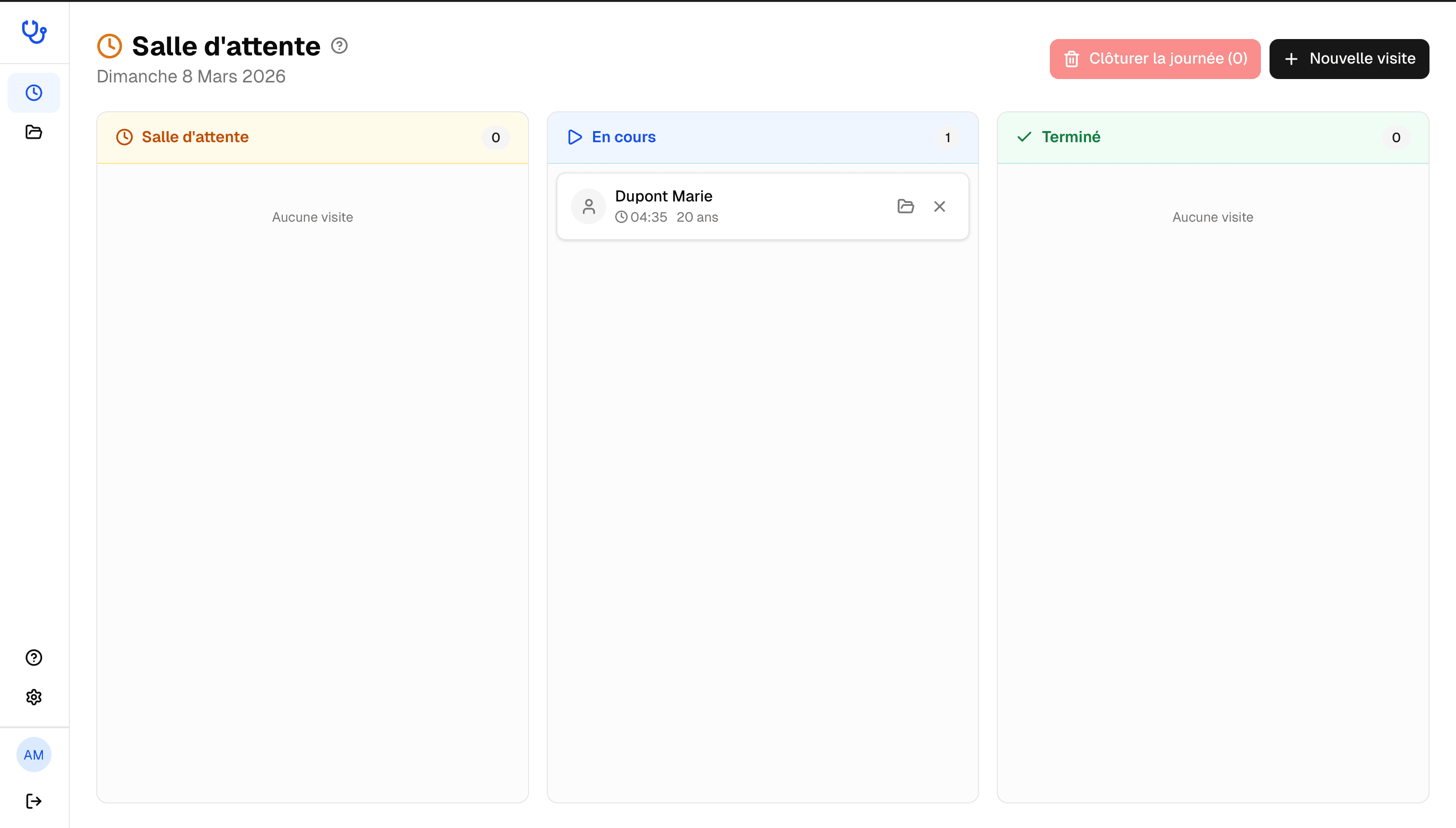Click the Salle d'attente count badge
The height and width of the screenshot is (828, 1456).
496,138
